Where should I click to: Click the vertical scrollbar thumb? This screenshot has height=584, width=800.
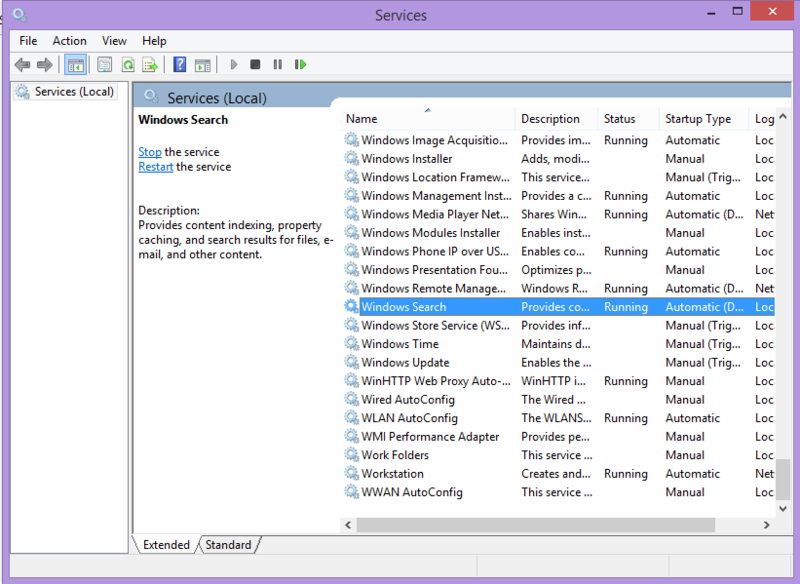coord(783,478)
